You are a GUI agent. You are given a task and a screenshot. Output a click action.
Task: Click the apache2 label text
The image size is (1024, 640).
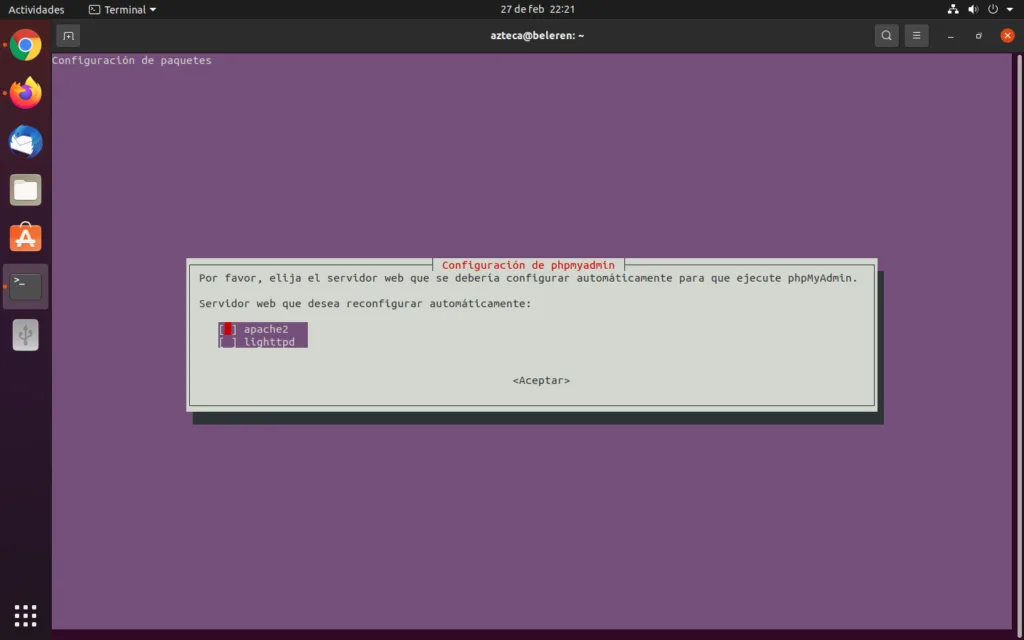click(x=266, y=329)
